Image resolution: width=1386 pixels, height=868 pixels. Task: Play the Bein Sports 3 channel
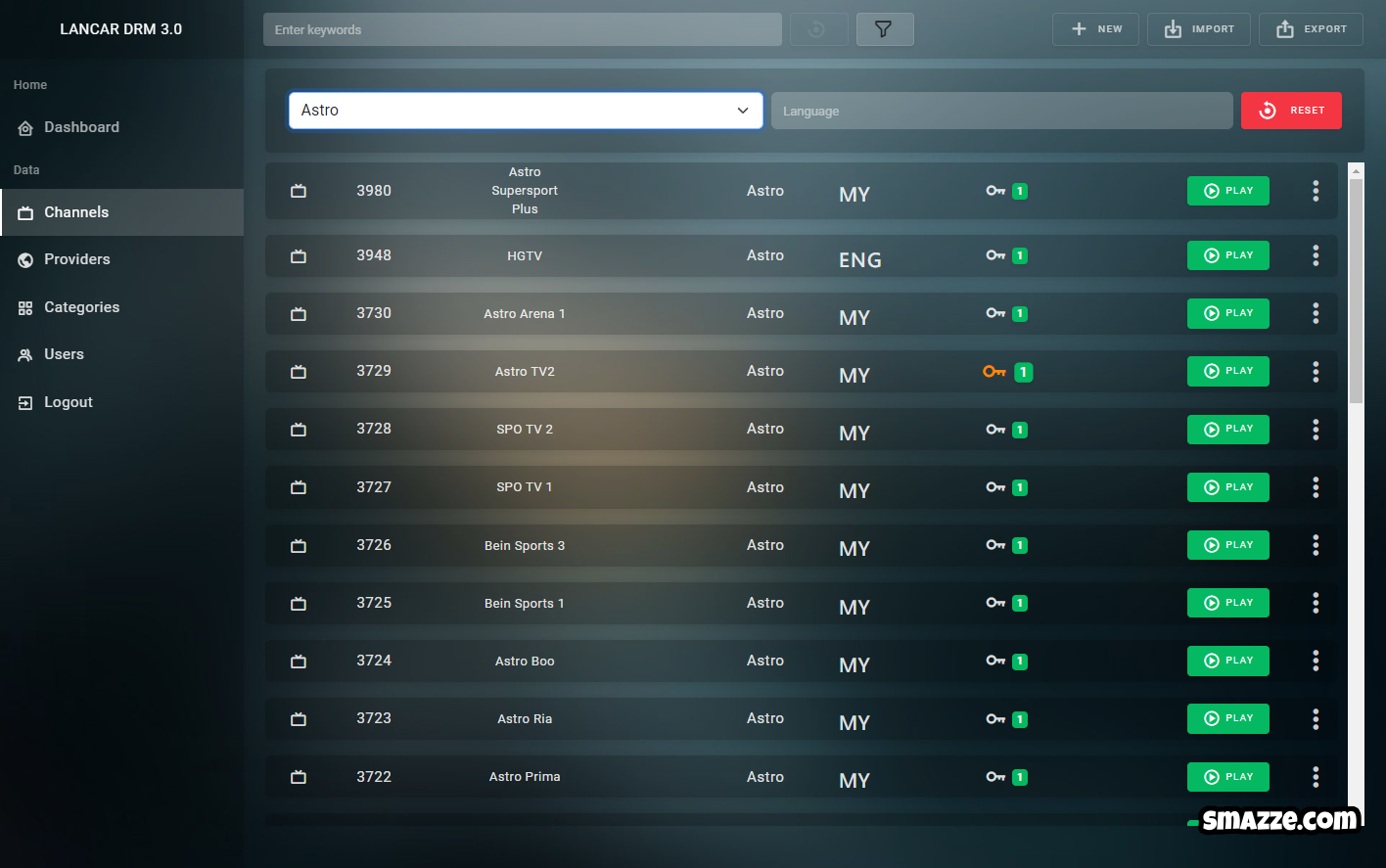coord(1228,545)
